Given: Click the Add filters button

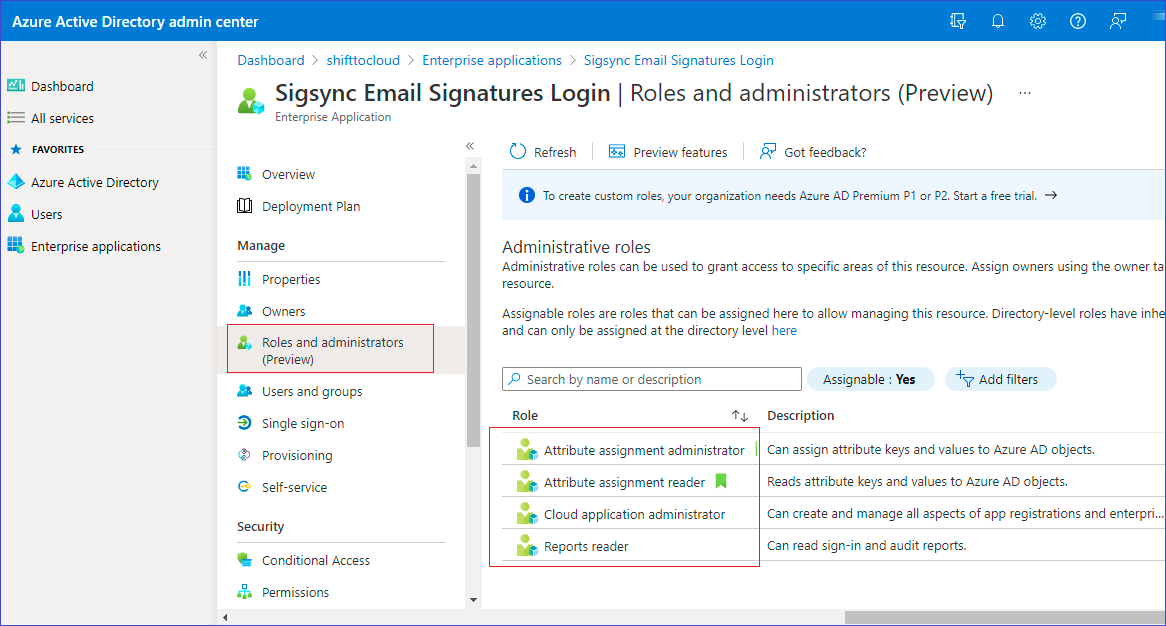Looking at the screenshot, I should click(1000, 379).
